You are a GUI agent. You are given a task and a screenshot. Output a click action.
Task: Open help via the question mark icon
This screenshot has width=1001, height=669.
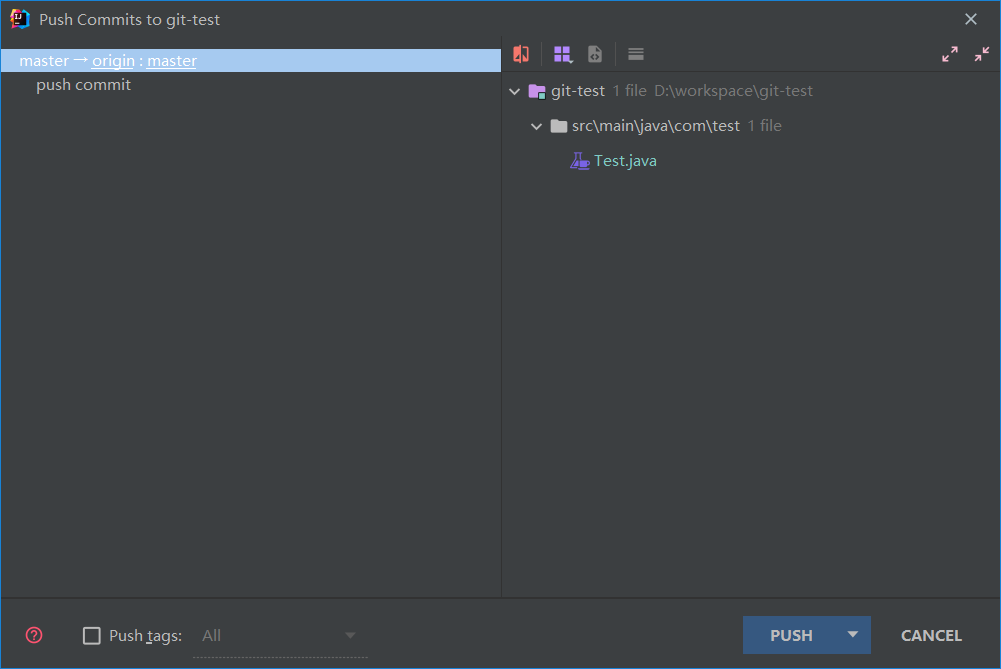(x=34, y=635)
